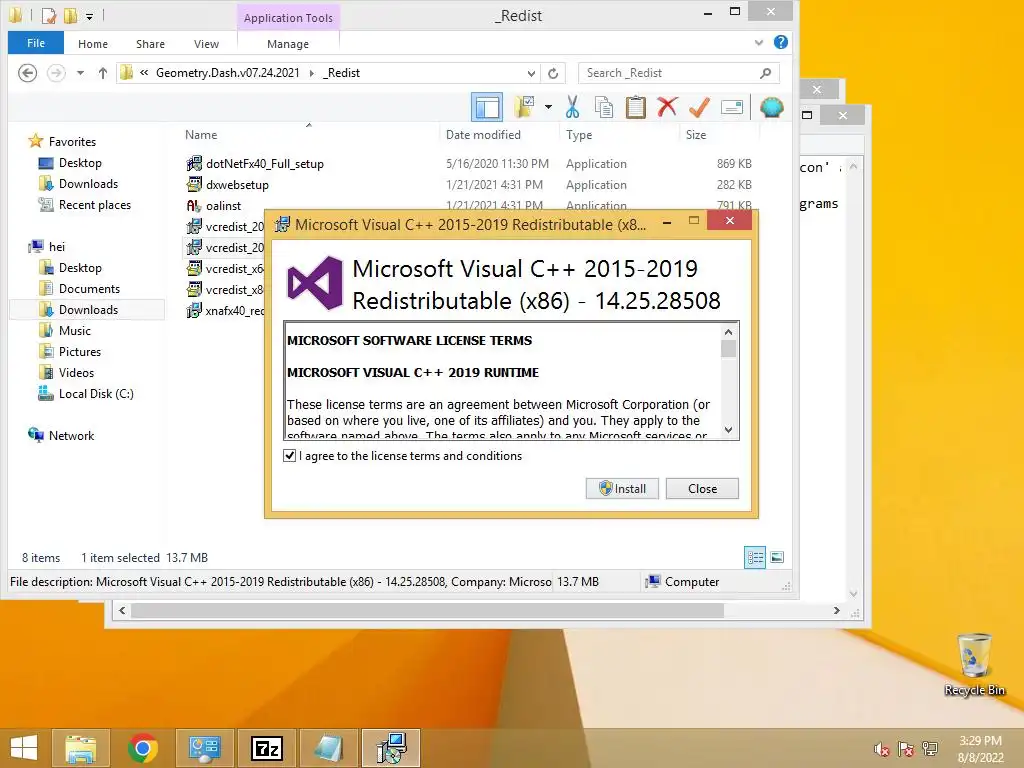Open the dropdown arrow beside folder icon

pos(548,107)
